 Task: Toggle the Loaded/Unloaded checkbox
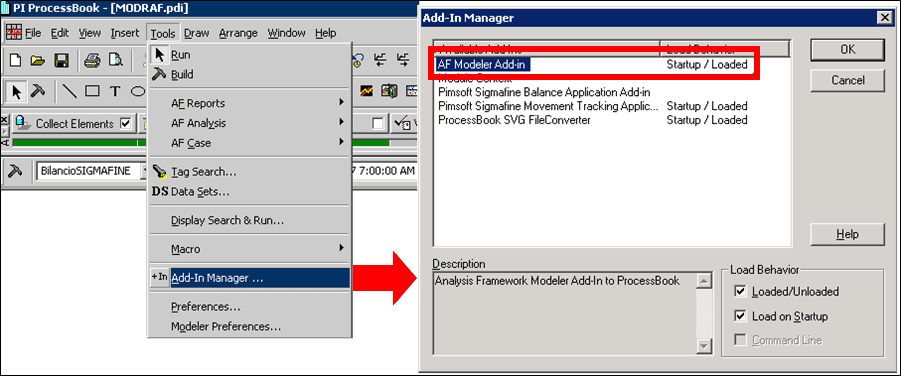click(x=740, y=292)
